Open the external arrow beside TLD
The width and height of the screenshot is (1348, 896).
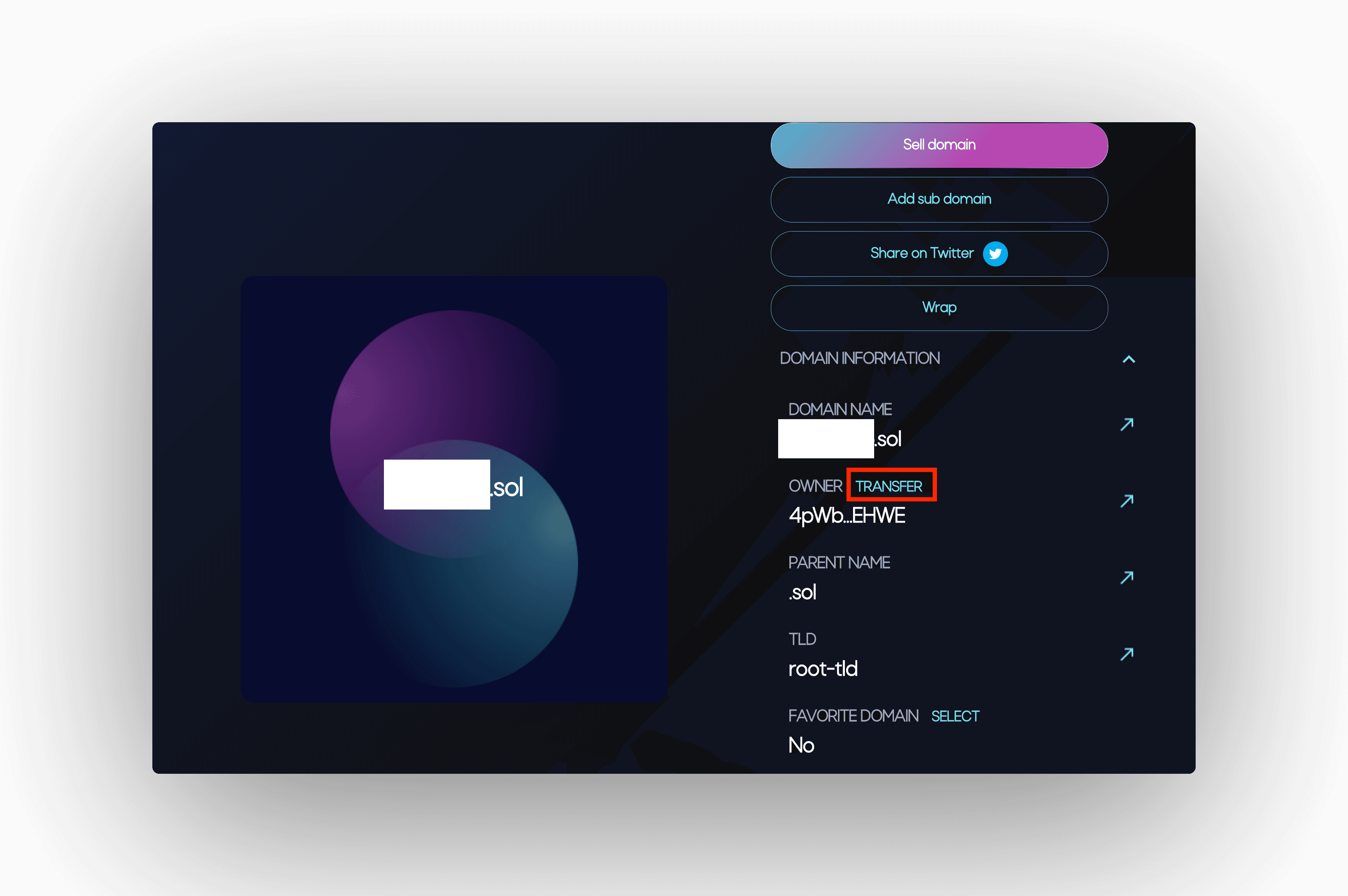click(x=1126, y=654)
